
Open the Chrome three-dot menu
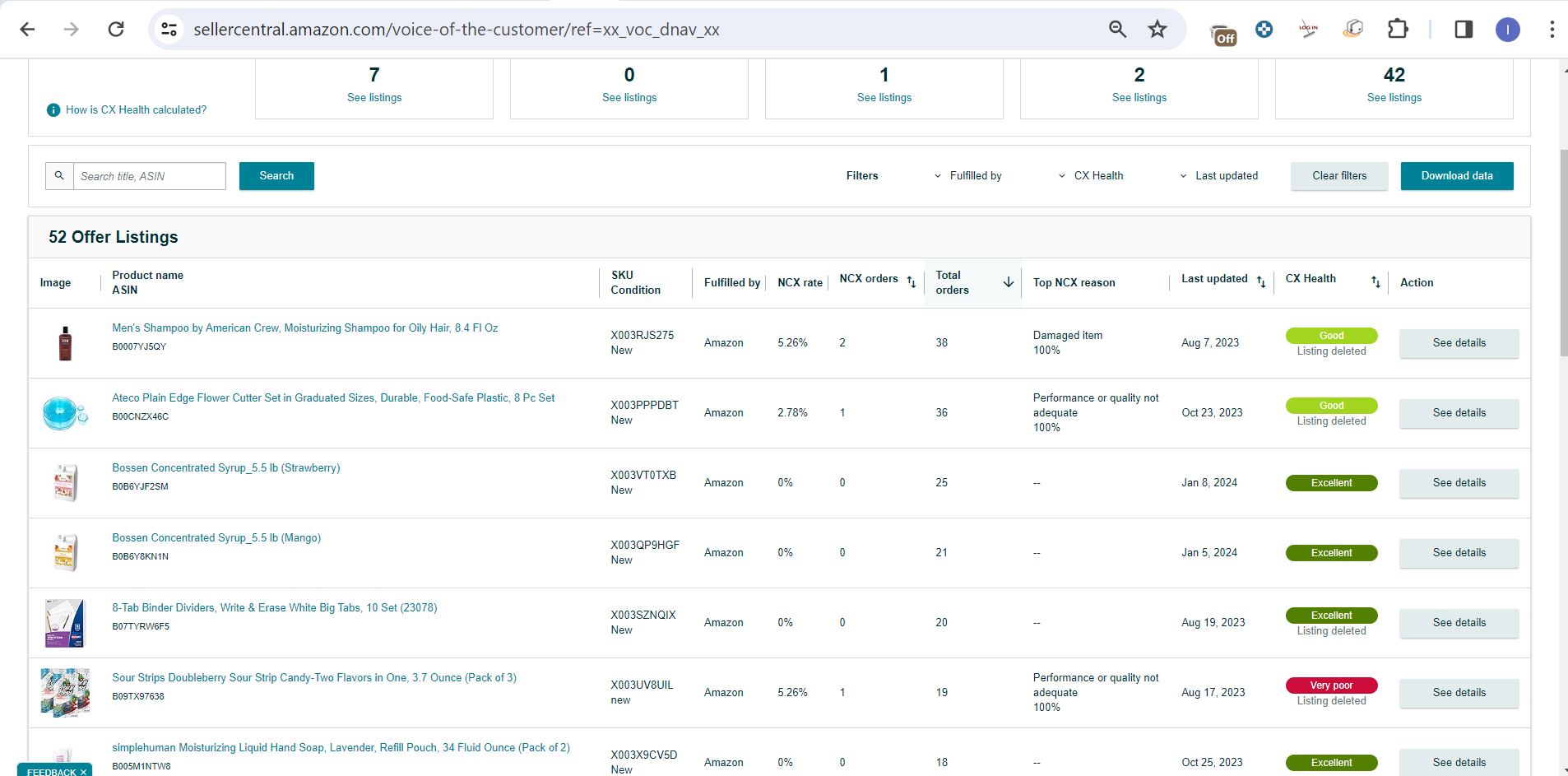point(1552,30)
